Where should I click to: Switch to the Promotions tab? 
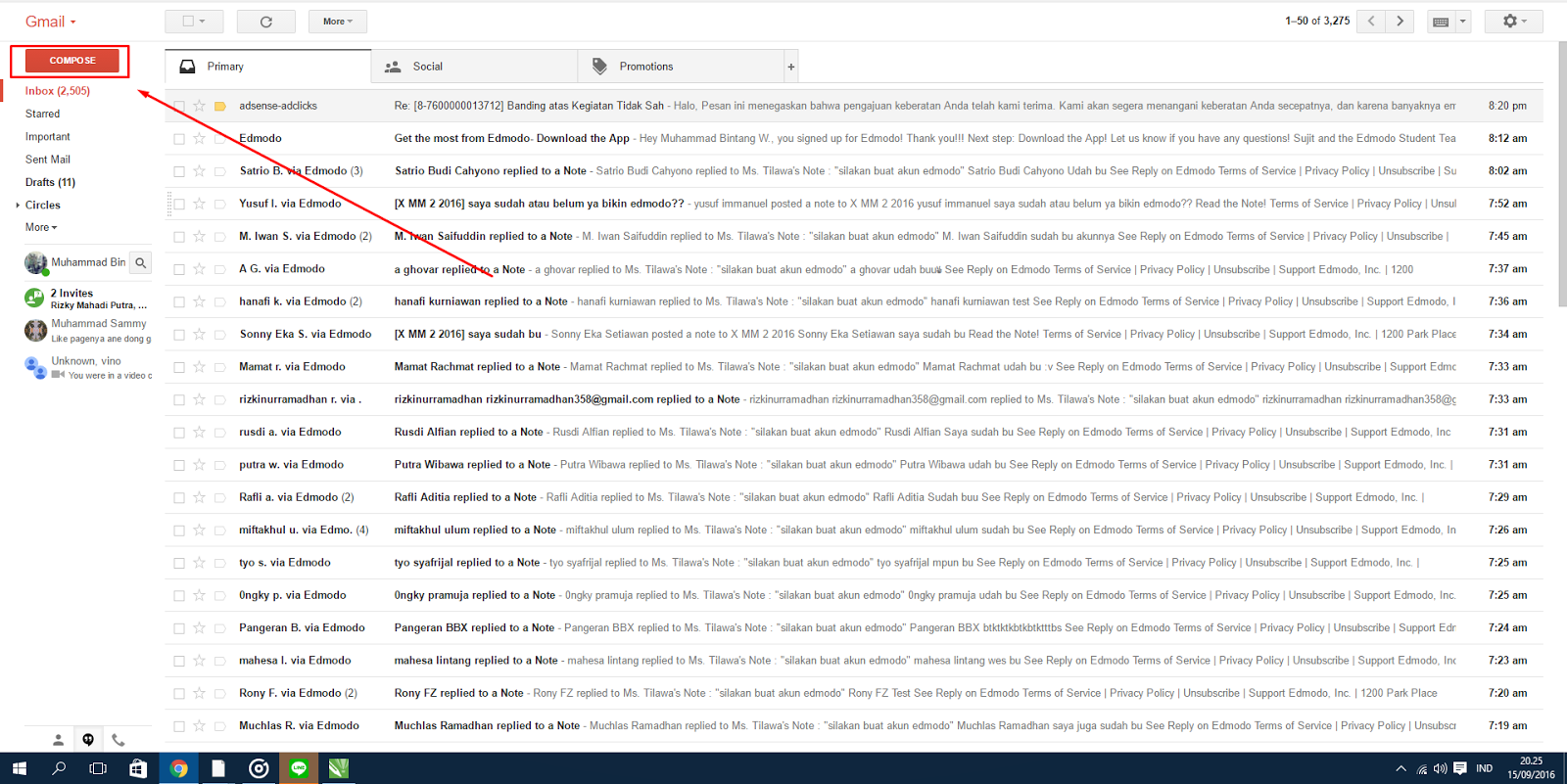[681, 67]
